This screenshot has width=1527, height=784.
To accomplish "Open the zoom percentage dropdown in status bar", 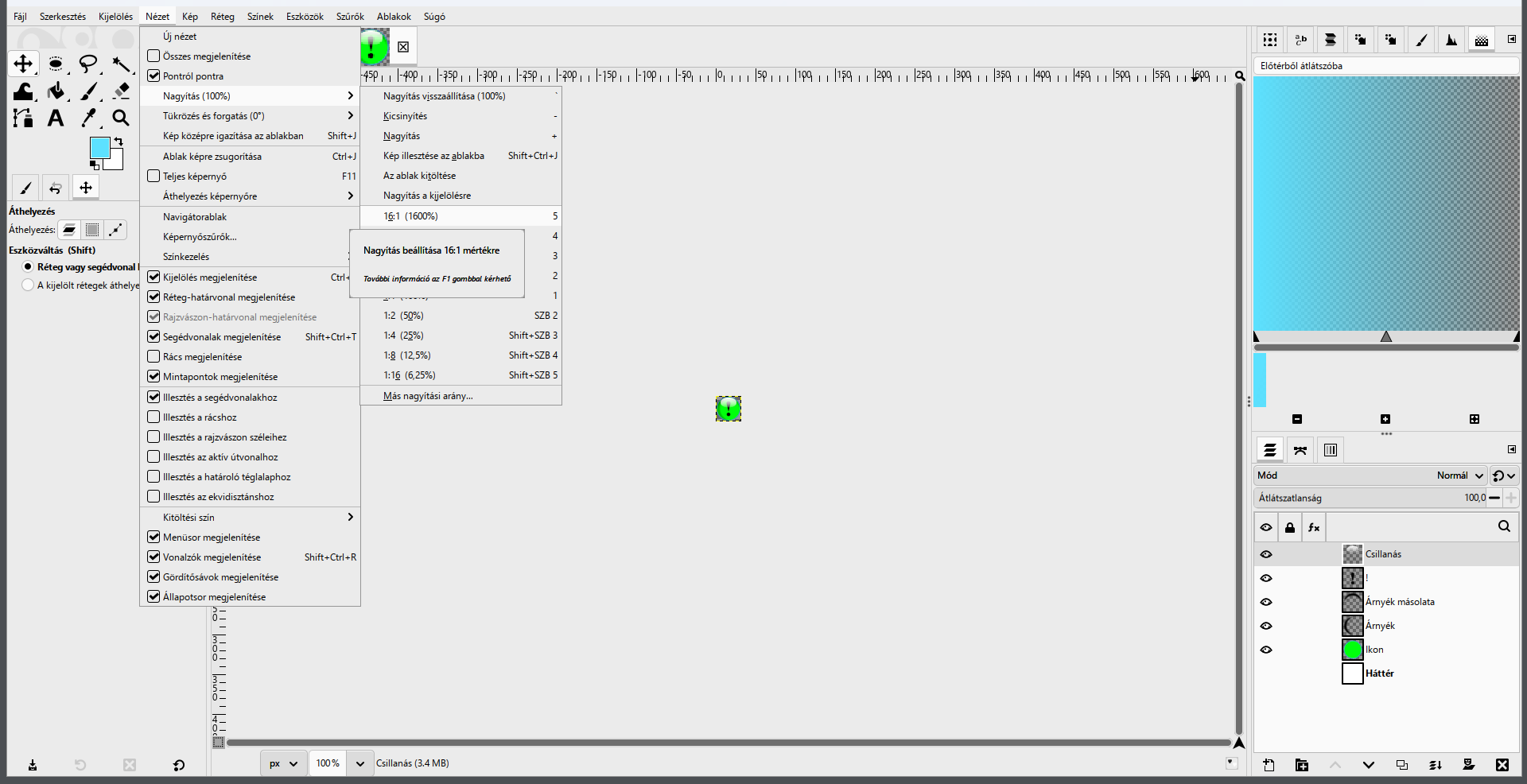I will 360,763.
